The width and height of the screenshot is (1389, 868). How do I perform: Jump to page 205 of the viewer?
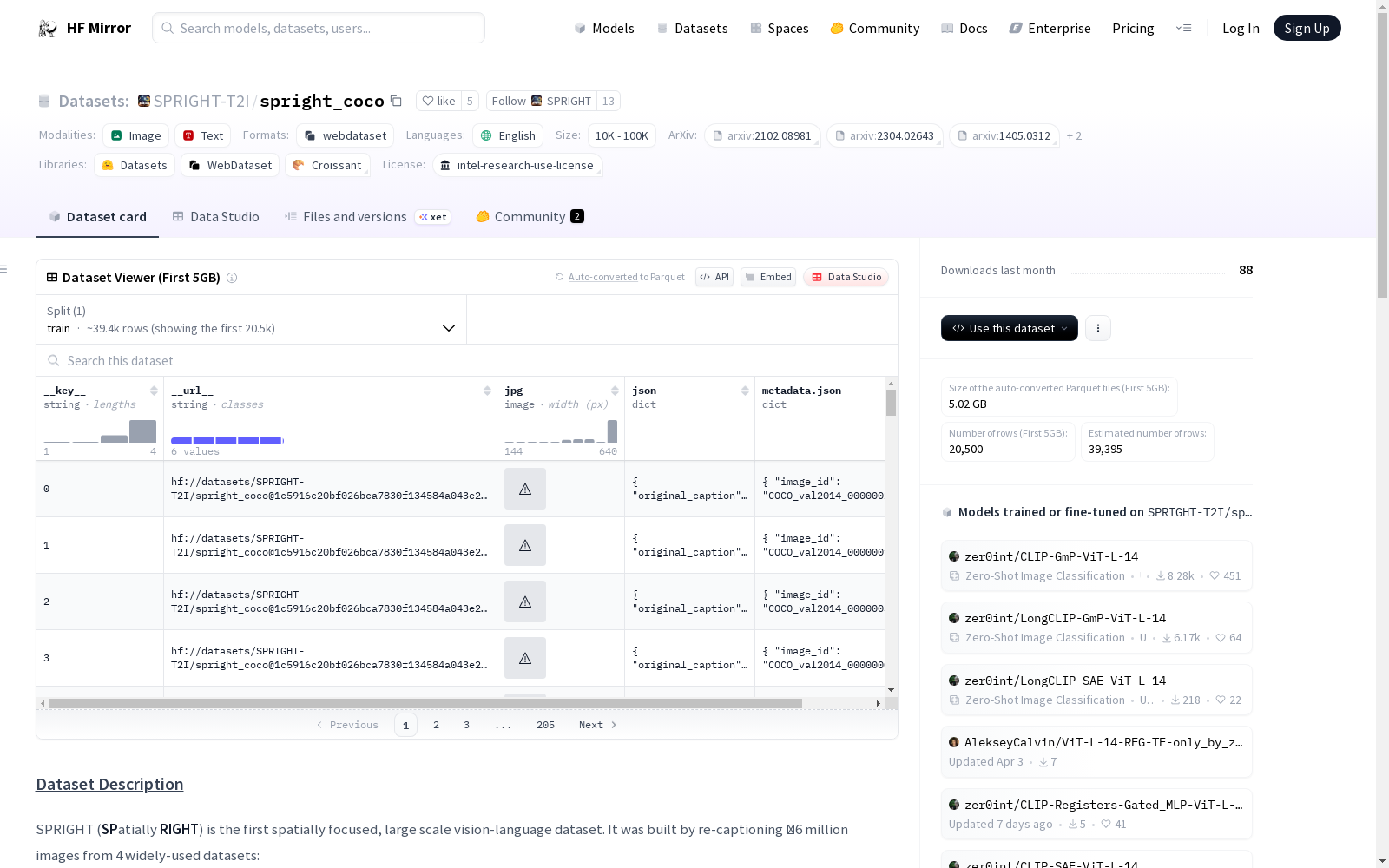pyautogui.click(x=545, y=725)
